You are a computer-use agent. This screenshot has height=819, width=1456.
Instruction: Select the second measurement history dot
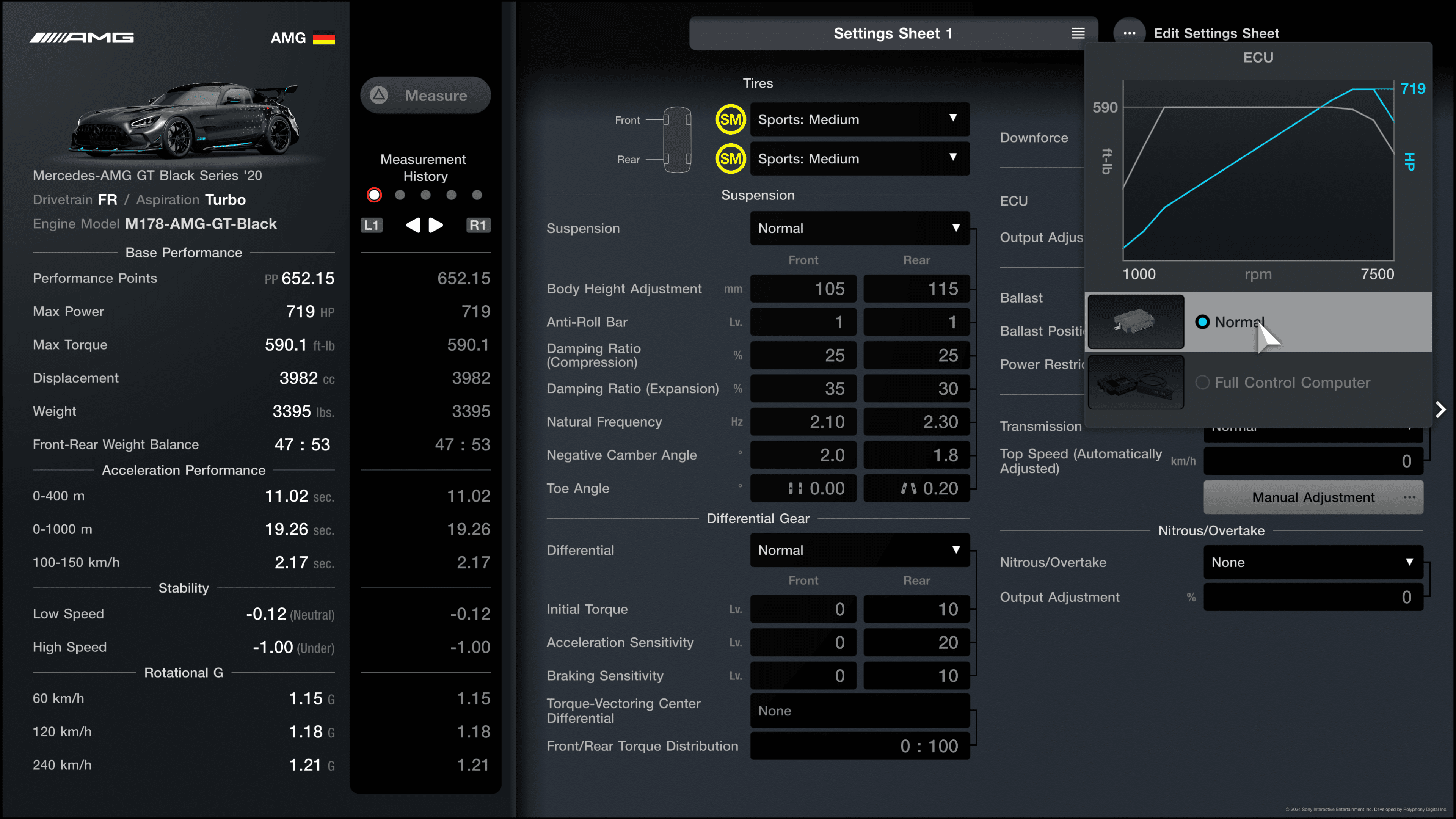(x=400, y=195)
